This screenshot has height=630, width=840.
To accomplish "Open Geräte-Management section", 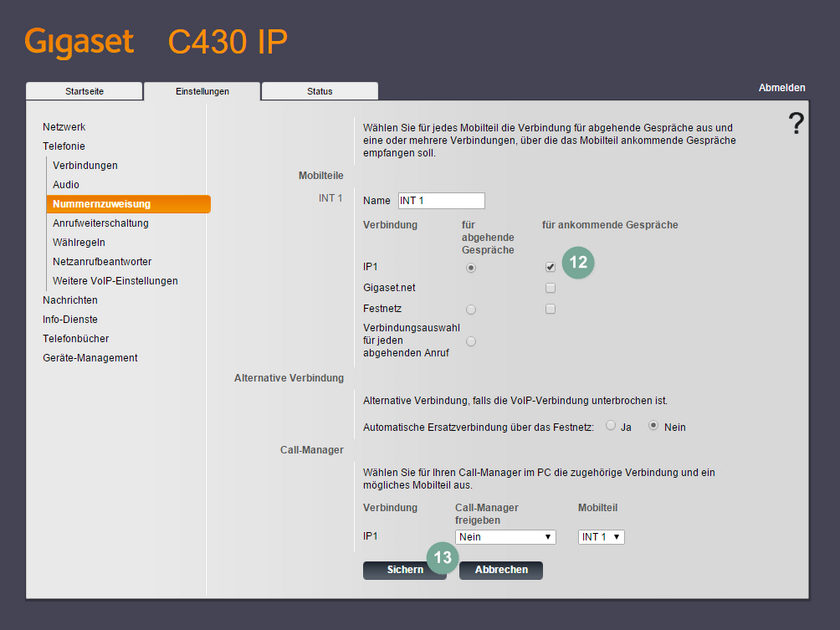I will (89, 357).
